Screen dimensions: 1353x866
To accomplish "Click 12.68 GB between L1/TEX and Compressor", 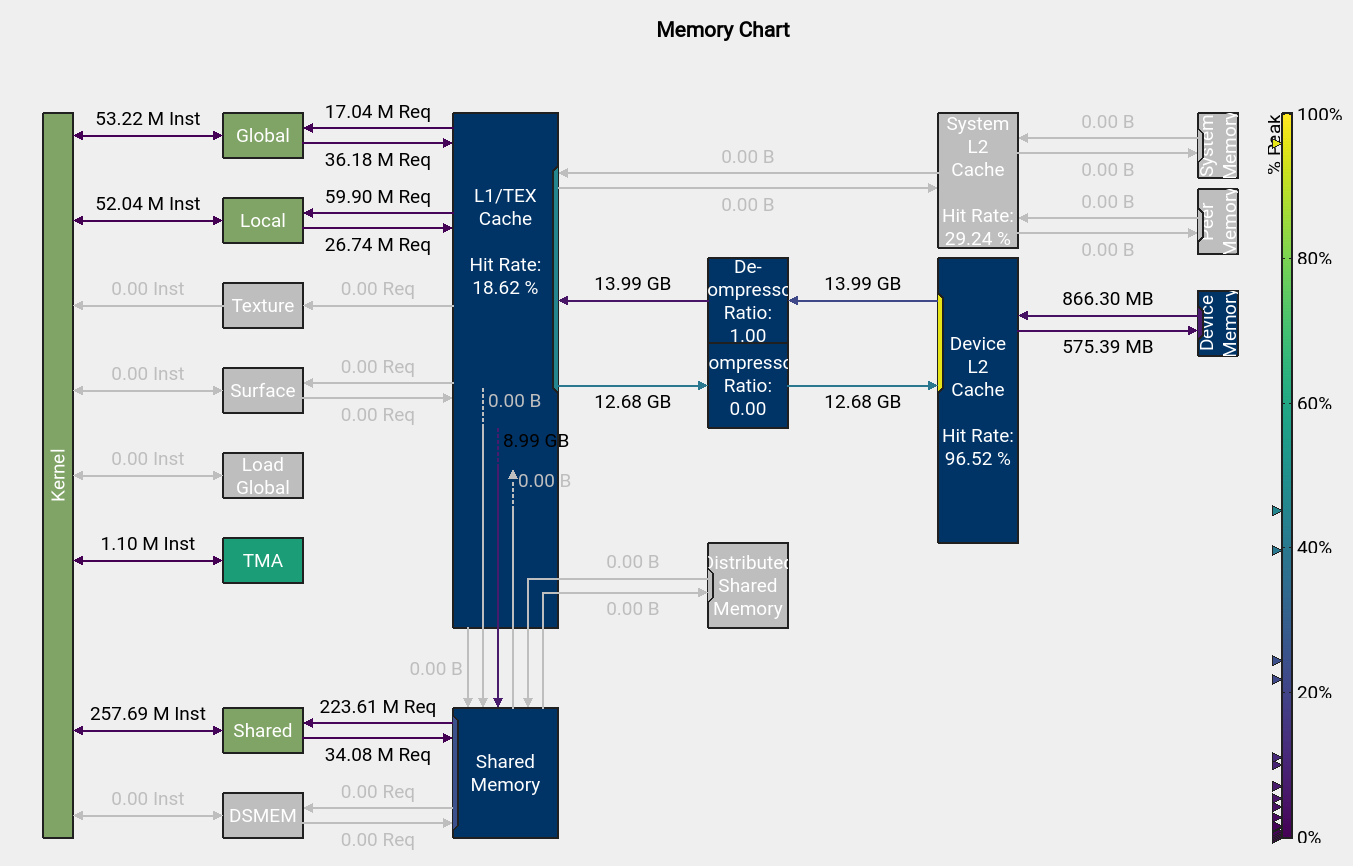I will tap(633, 402).
